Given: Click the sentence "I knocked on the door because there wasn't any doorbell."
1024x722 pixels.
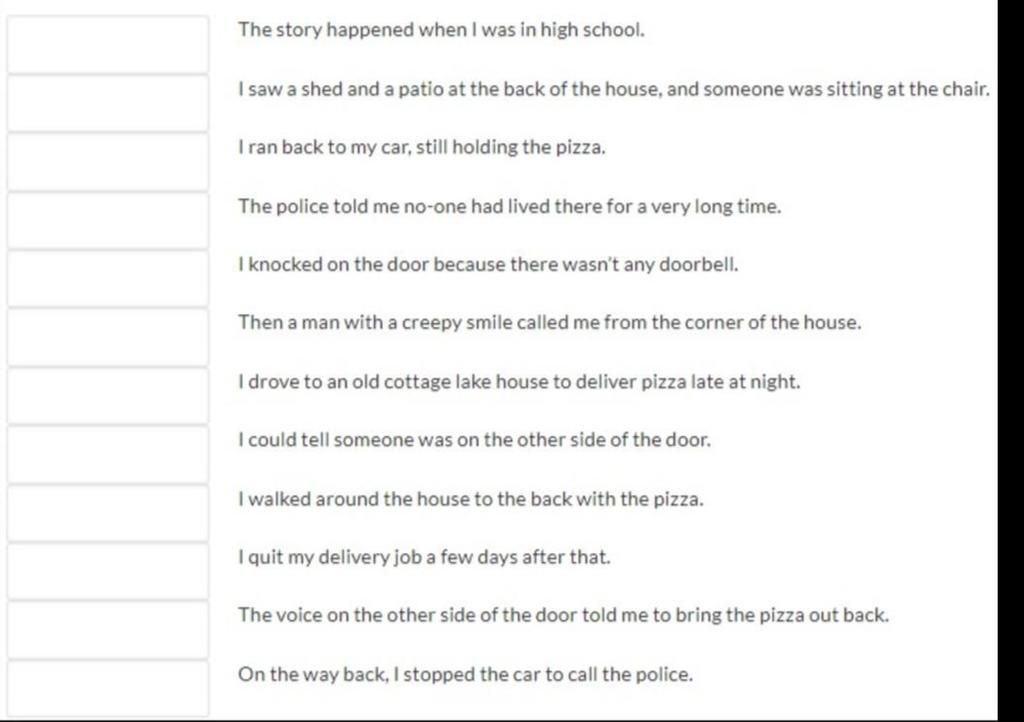Looking at the screenshot, I should coord(488,264).
